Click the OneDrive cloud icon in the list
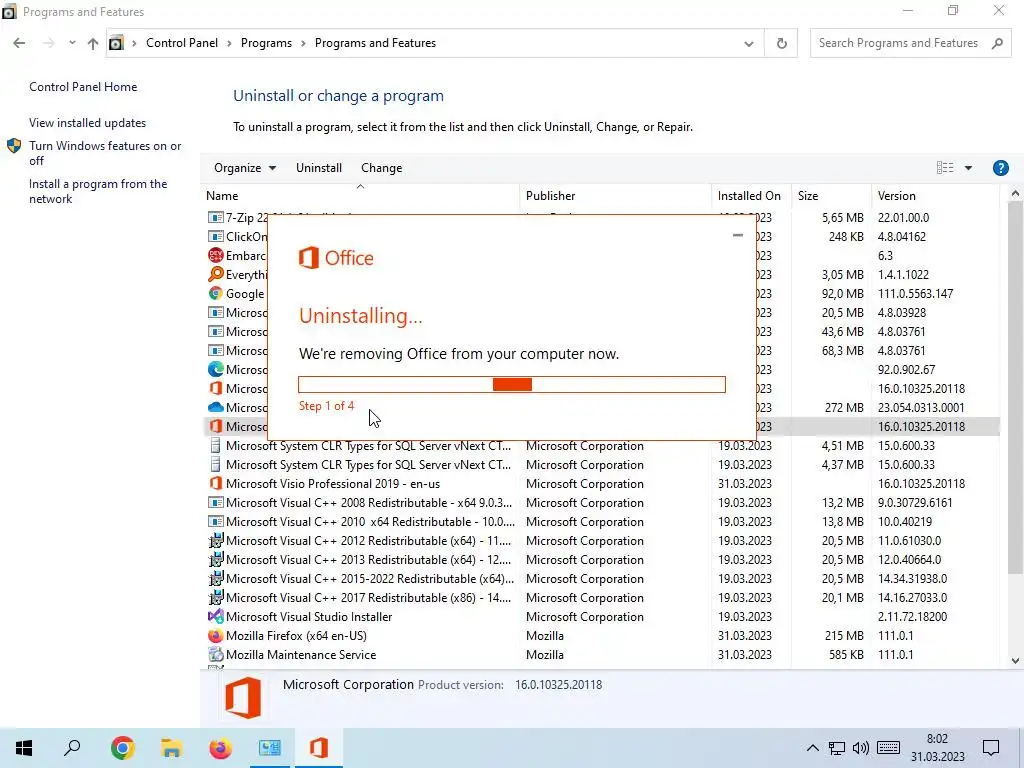This screenshot has width=1024, height=768. tap(215, 408)
